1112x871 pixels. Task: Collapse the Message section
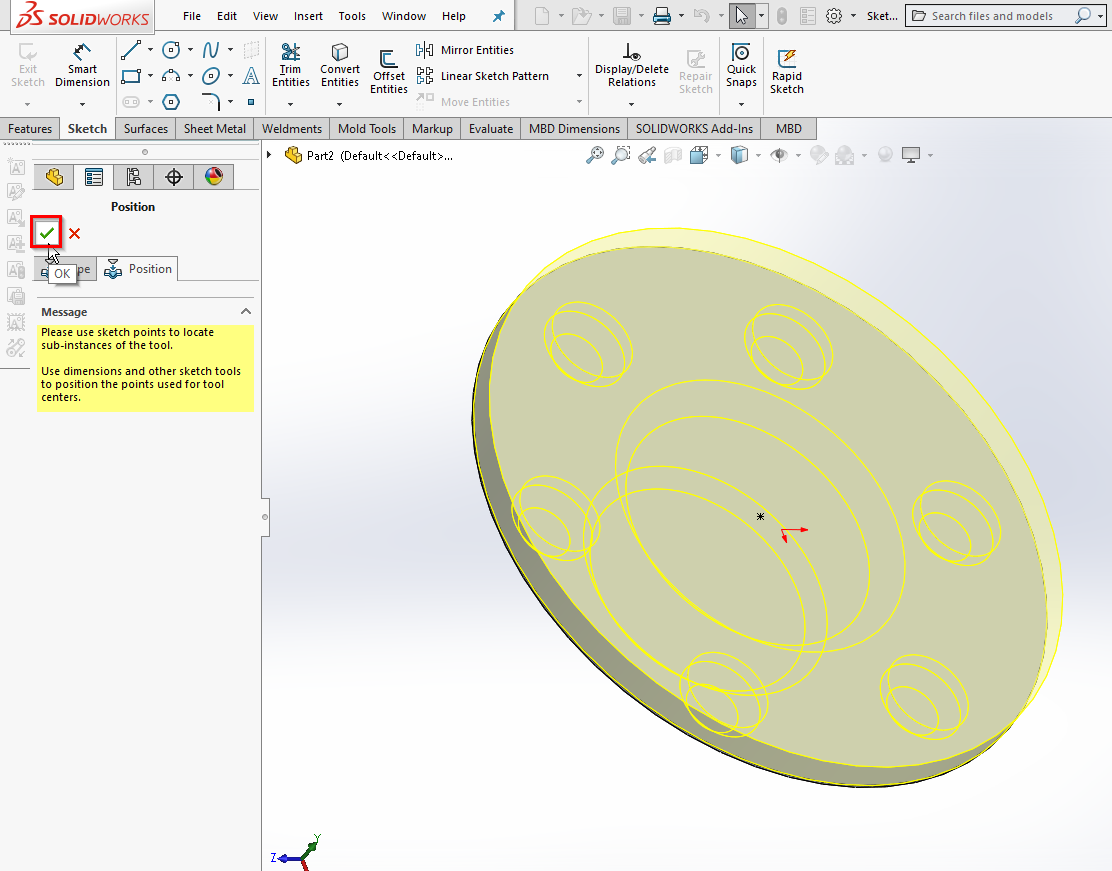pos(245,312)
